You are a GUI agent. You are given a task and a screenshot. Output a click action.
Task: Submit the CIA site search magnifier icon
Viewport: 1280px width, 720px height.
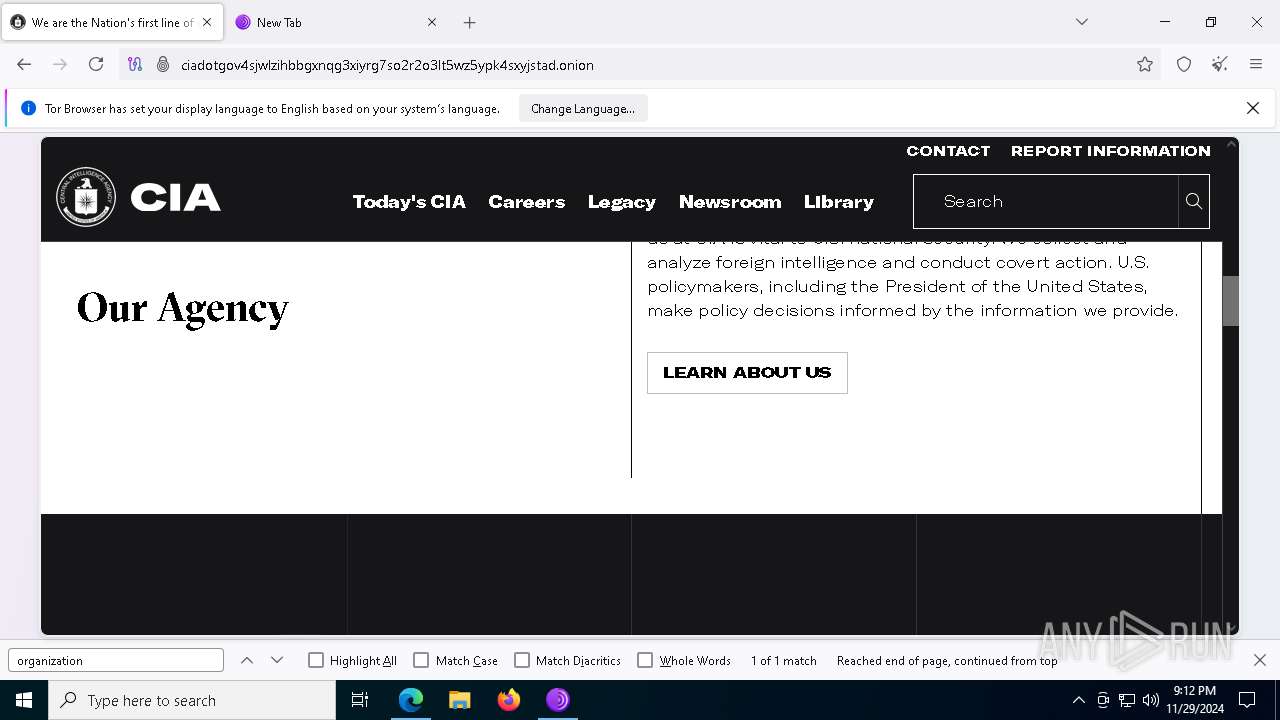[x=1194, y=201]
